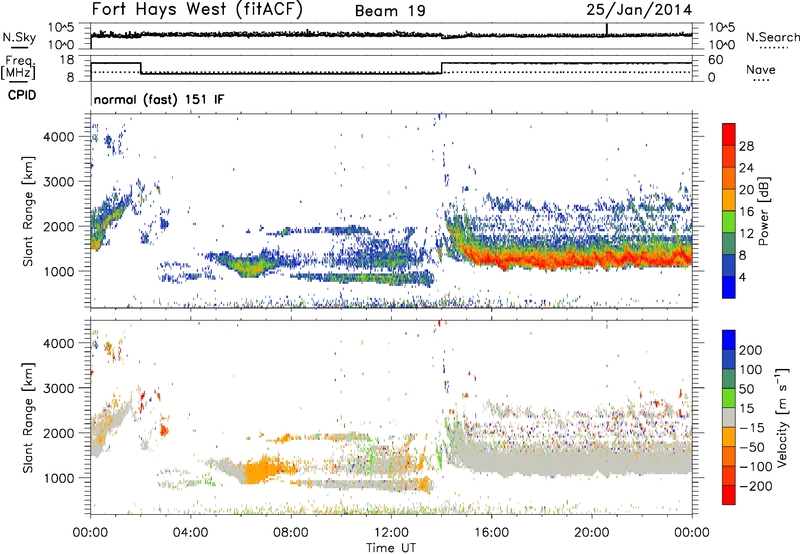Click the velocity colorbar value −50
This screenshot has width=800, height=554.
752,448
